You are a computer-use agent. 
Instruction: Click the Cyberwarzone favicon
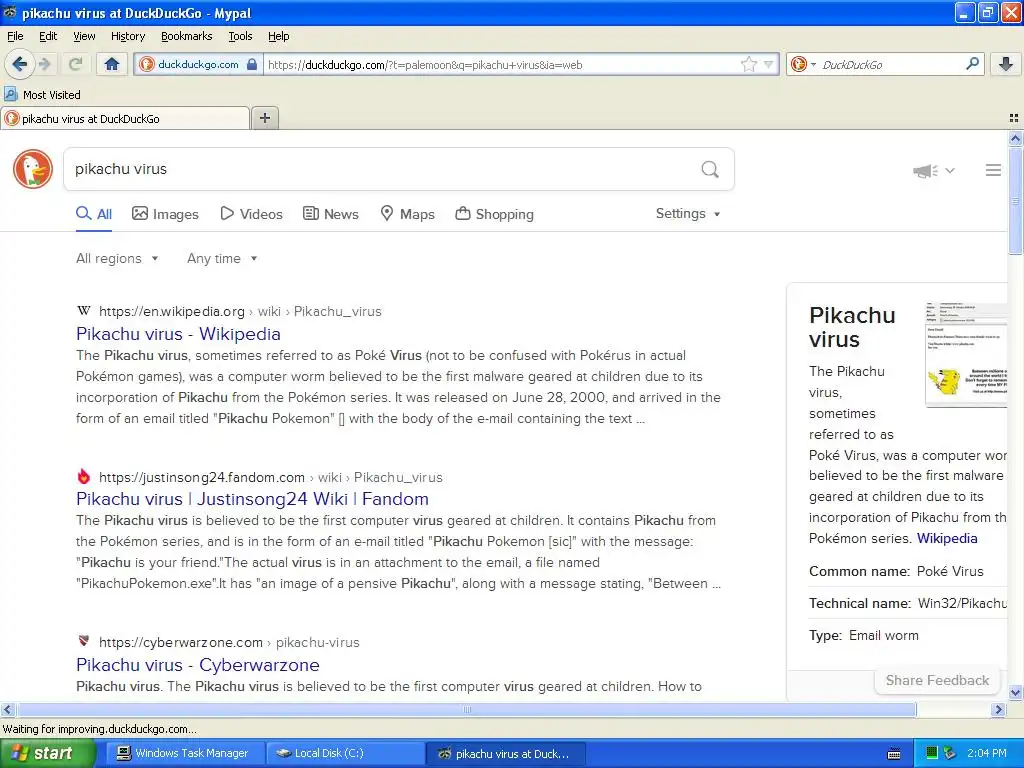tap(84, 641)
